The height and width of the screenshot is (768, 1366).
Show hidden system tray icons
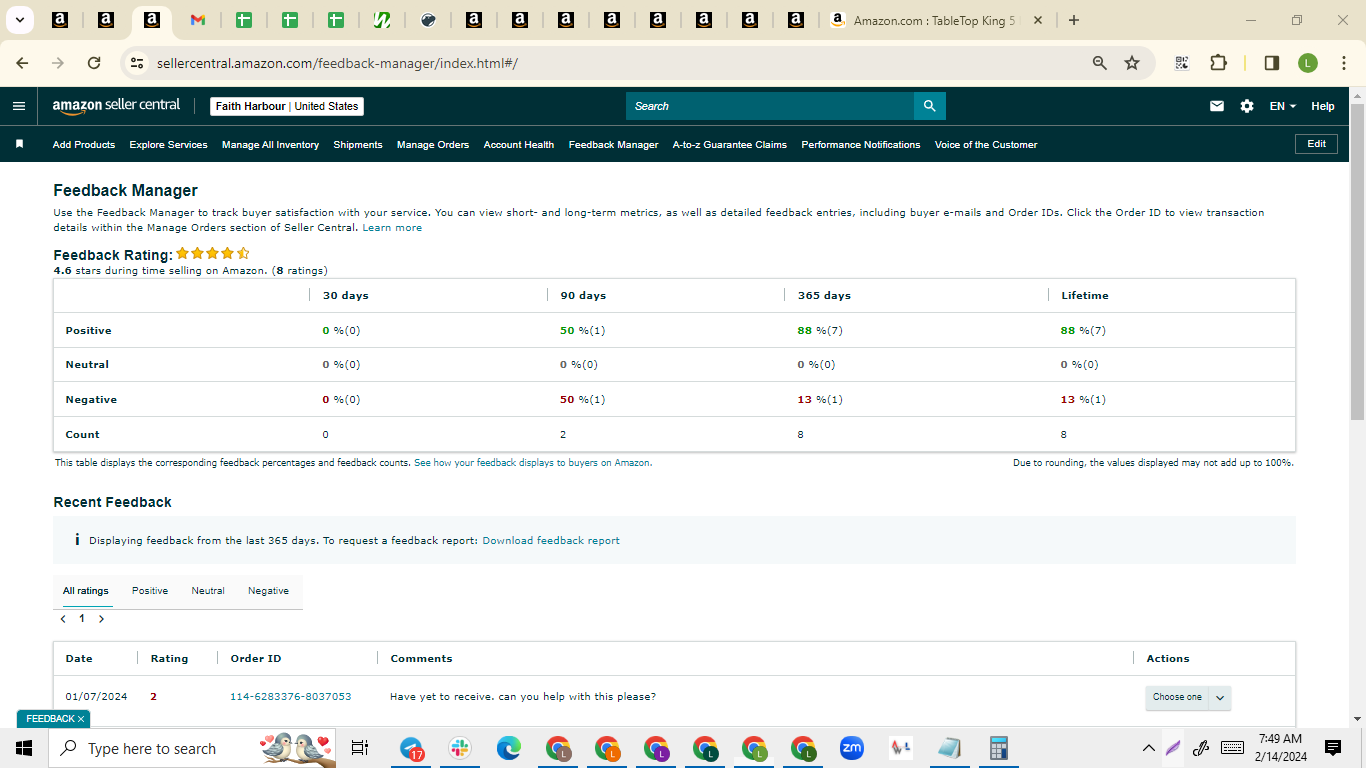(1149, 748)
